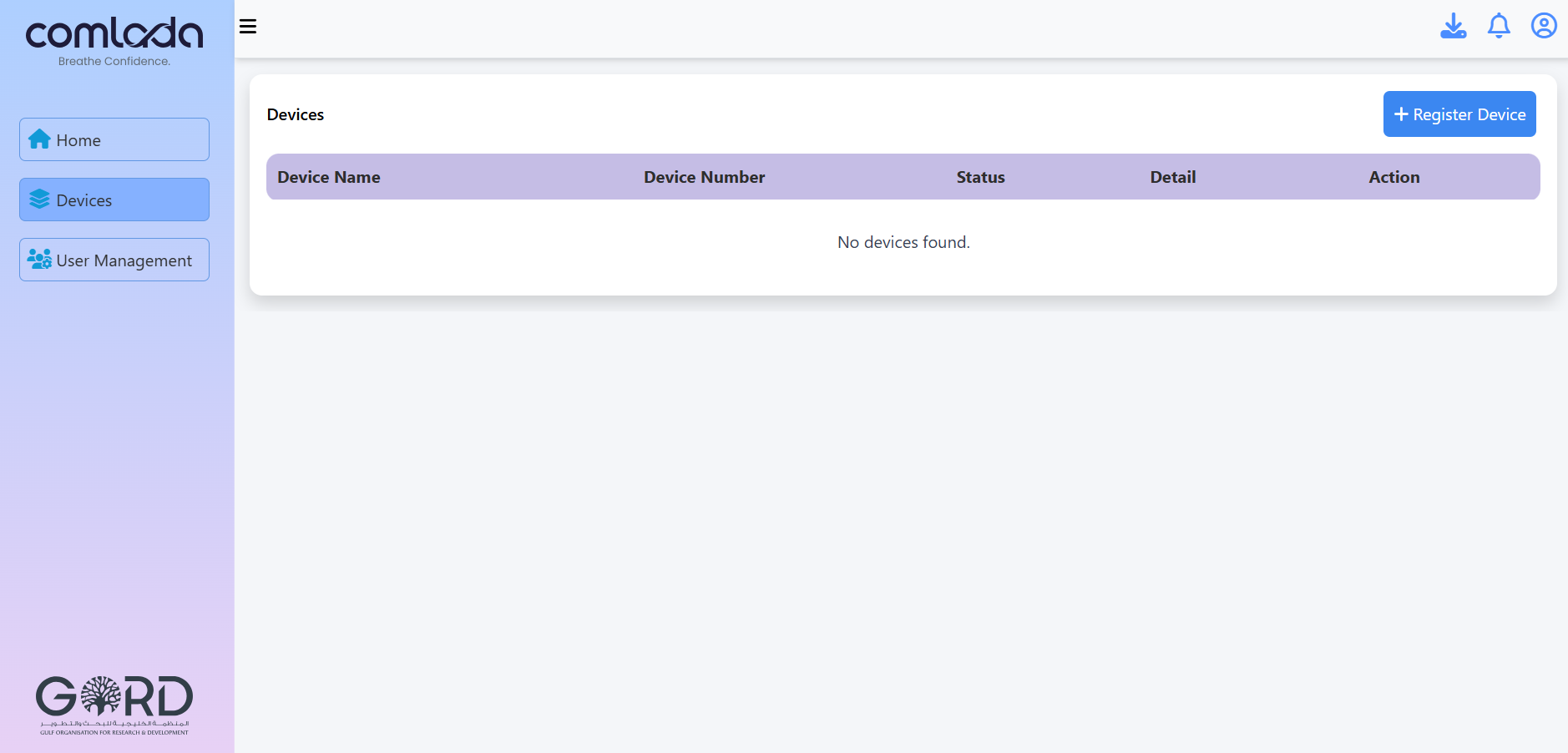This screenshot has width=1568, height=753.
Task: Click the Device Name column header
Action: [x=329, y=177]
